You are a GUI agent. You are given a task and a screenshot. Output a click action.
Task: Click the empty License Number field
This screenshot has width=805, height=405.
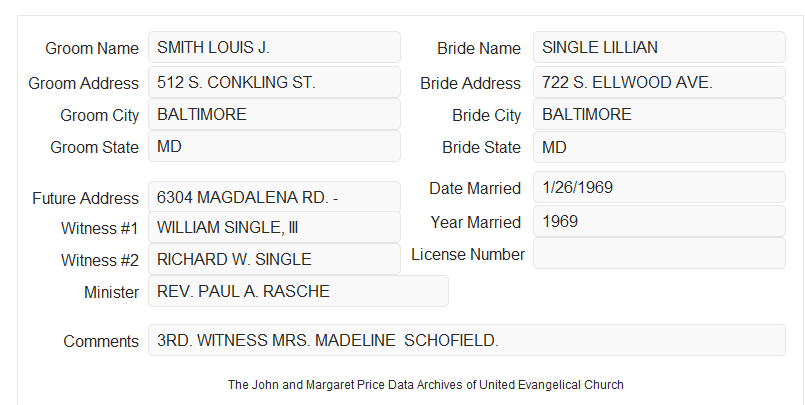coord(659,253)
